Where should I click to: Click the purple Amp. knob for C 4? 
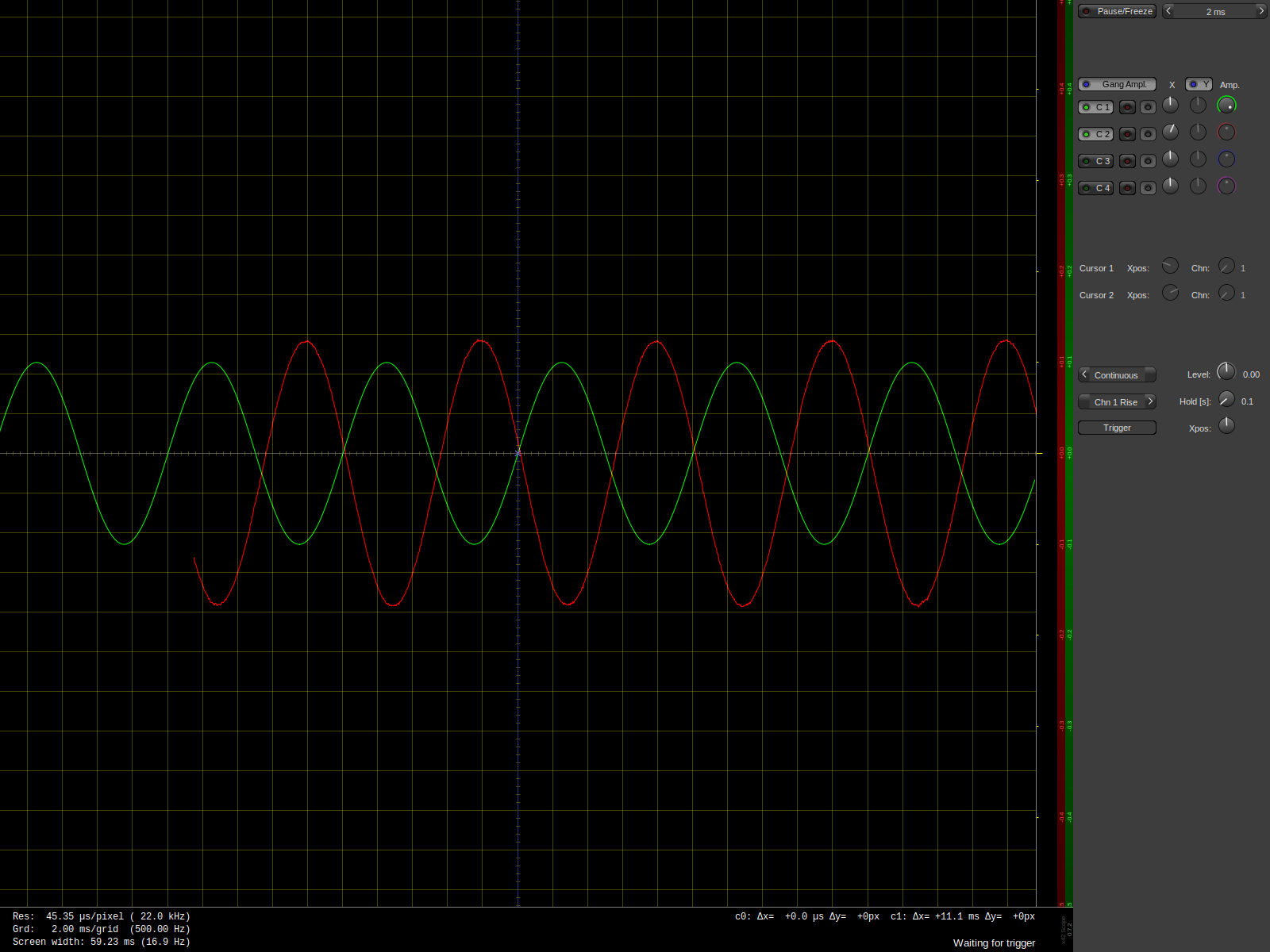(1227, 186)
